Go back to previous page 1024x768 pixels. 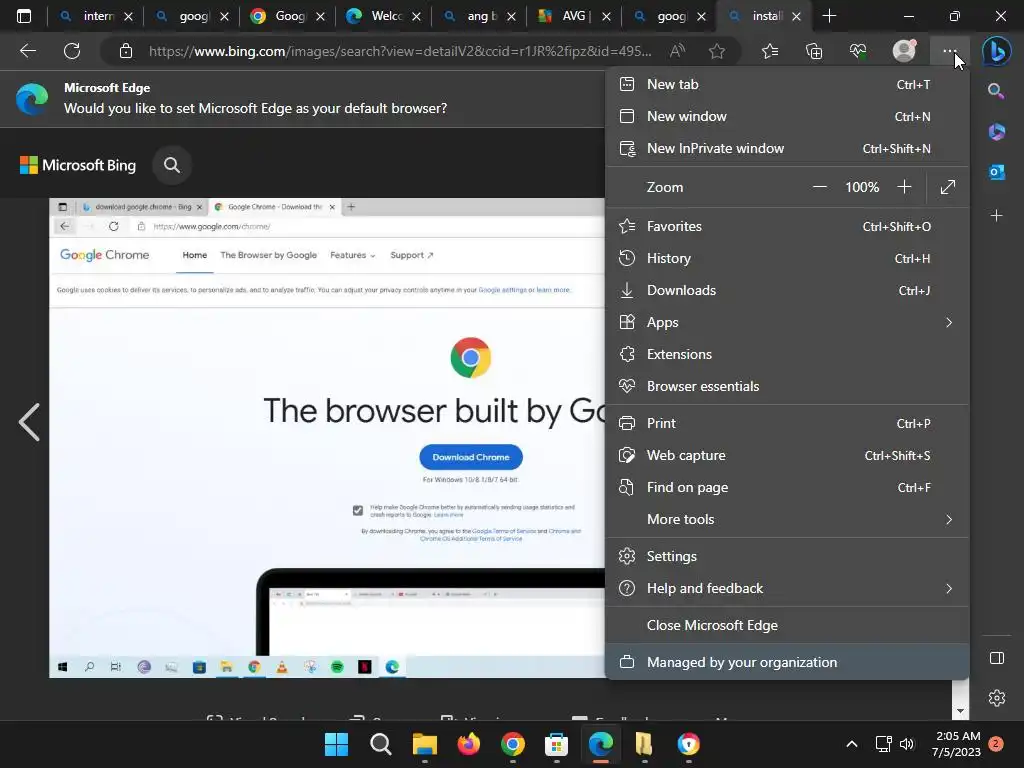tap(28, 51)
